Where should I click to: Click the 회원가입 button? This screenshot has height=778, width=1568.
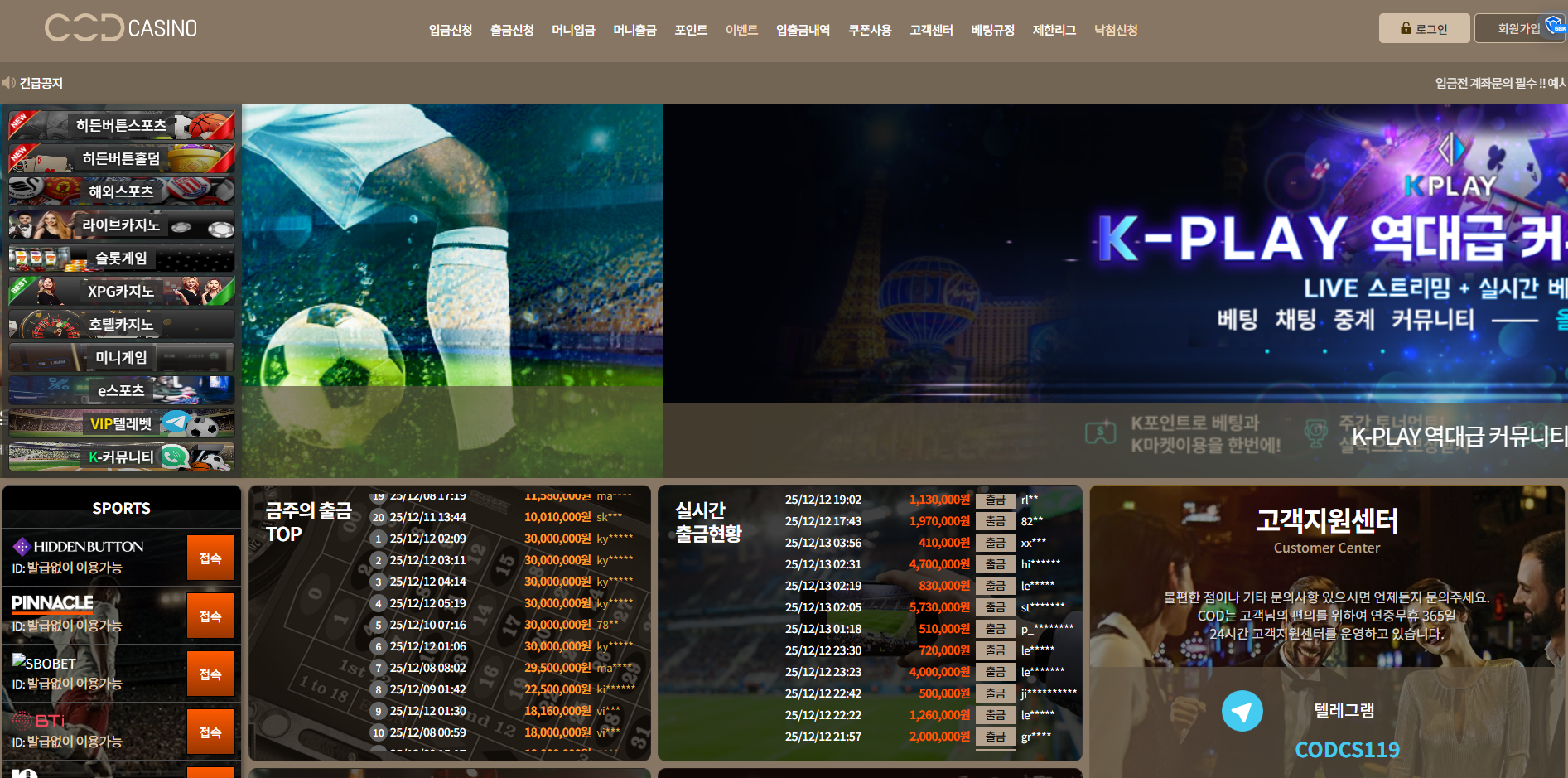(x=1517, y=29)
